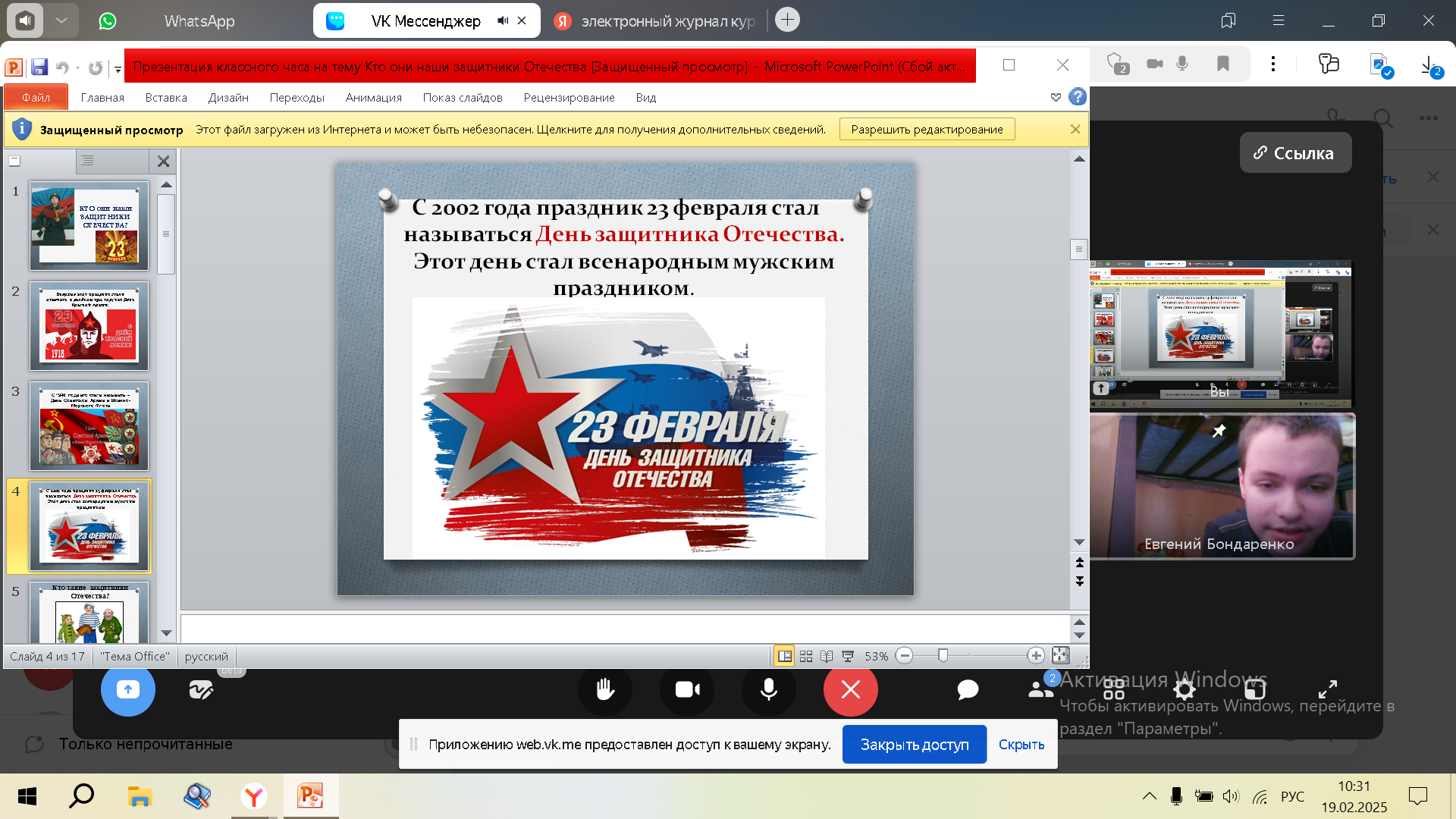The width and height of the screenshot is (1456, 819).
Task: Open the Quick Access toolbar customize arrow
Action: coord(118,68)
